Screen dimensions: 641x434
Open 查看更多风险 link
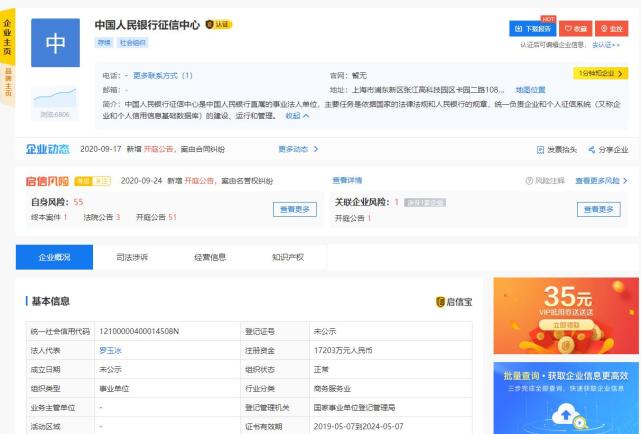click(x=601, y=181)
